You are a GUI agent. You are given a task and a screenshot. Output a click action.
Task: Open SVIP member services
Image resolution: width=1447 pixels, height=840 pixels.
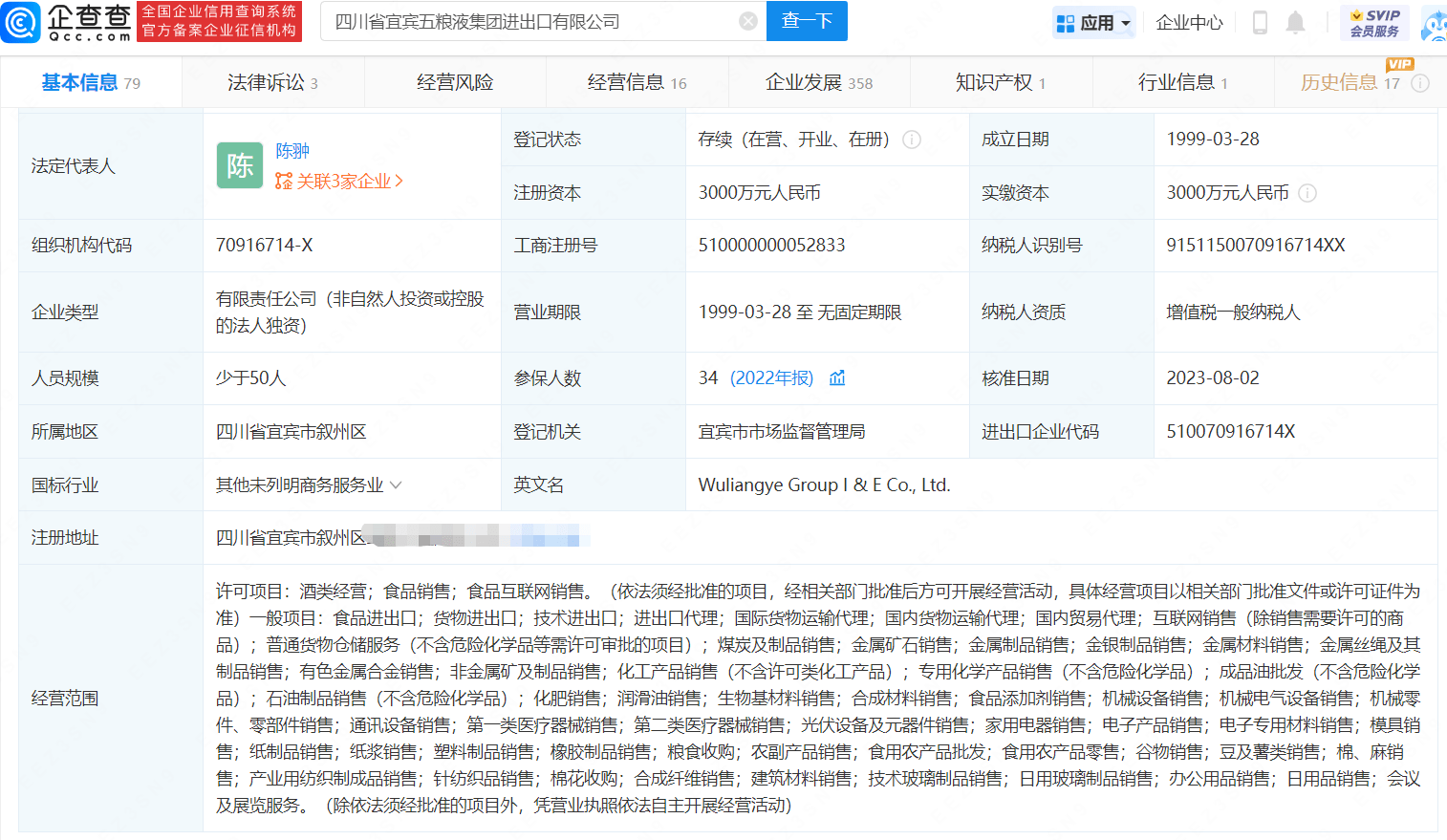pyautogui.click(x=1374, y=22)
